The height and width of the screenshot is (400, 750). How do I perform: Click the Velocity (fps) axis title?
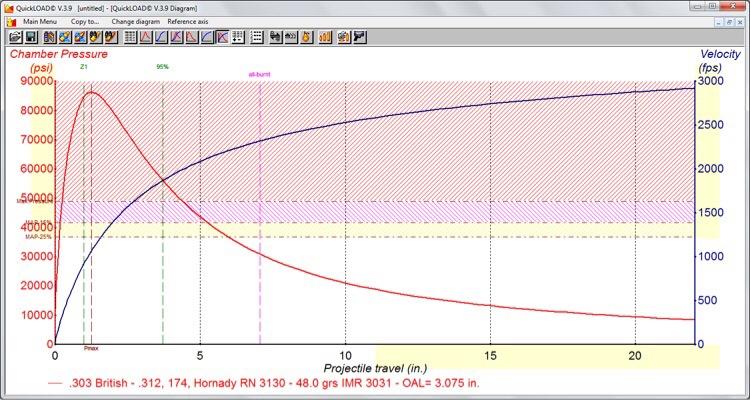[720, 60]
